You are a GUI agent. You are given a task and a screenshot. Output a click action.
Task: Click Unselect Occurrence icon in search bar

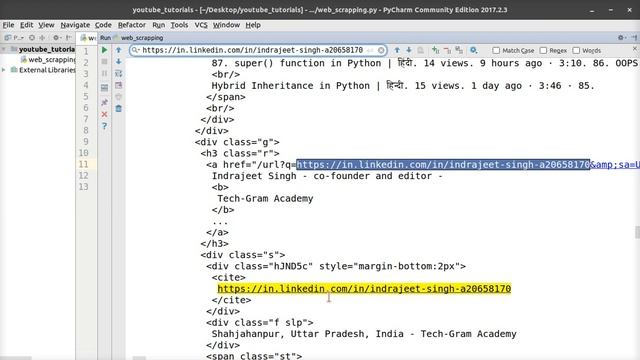click(447, 50)
